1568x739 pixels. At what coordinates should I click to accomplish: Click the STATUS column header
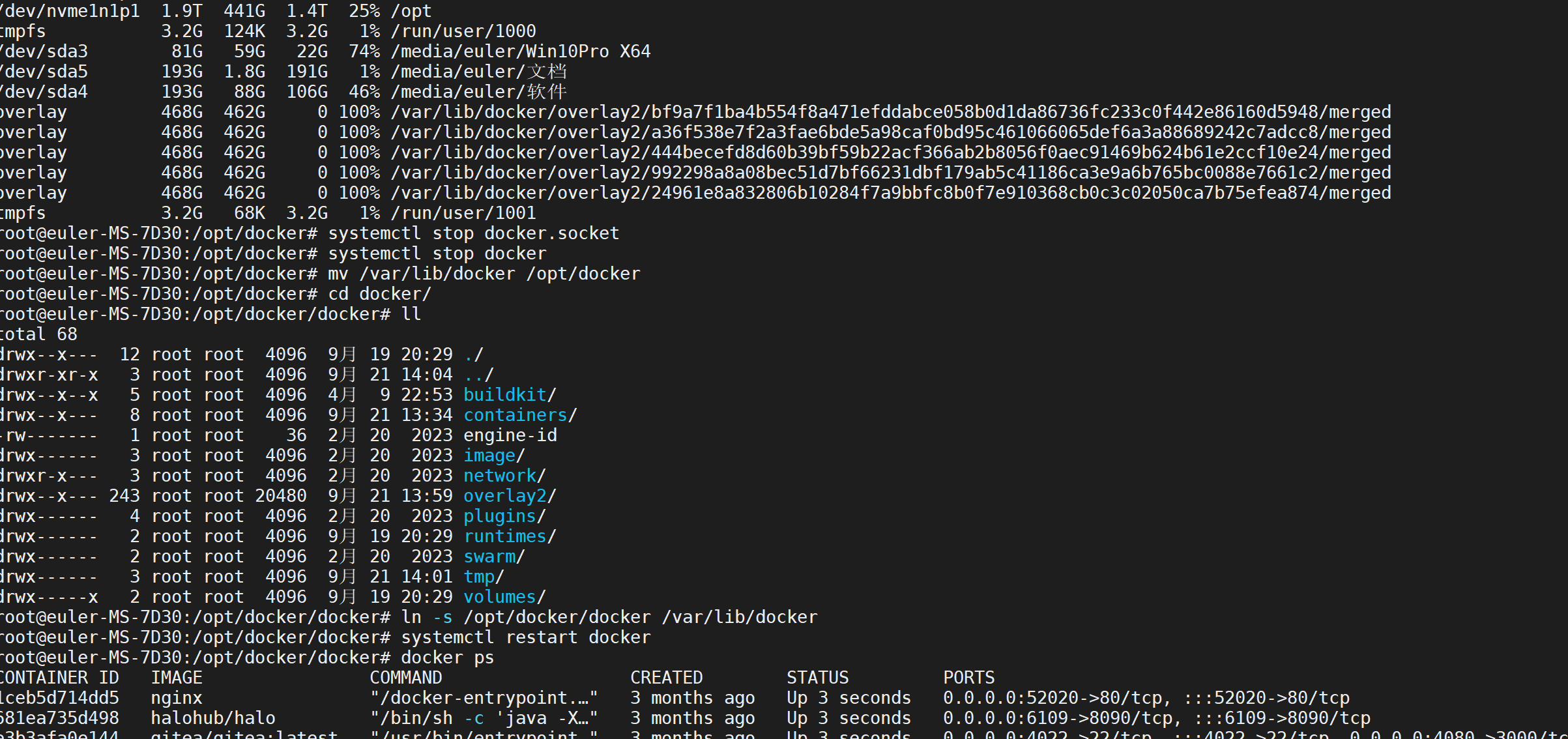tap(817, 678)
